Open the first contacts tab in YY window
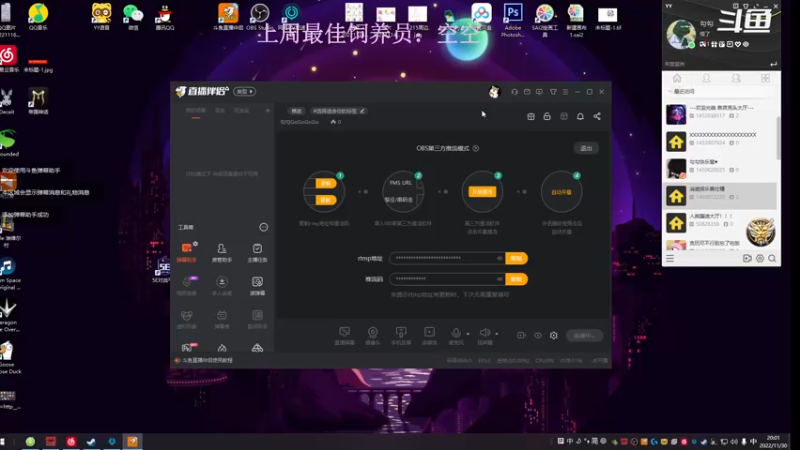The height and width of the screenshot is (450, 800). point(706,78)
